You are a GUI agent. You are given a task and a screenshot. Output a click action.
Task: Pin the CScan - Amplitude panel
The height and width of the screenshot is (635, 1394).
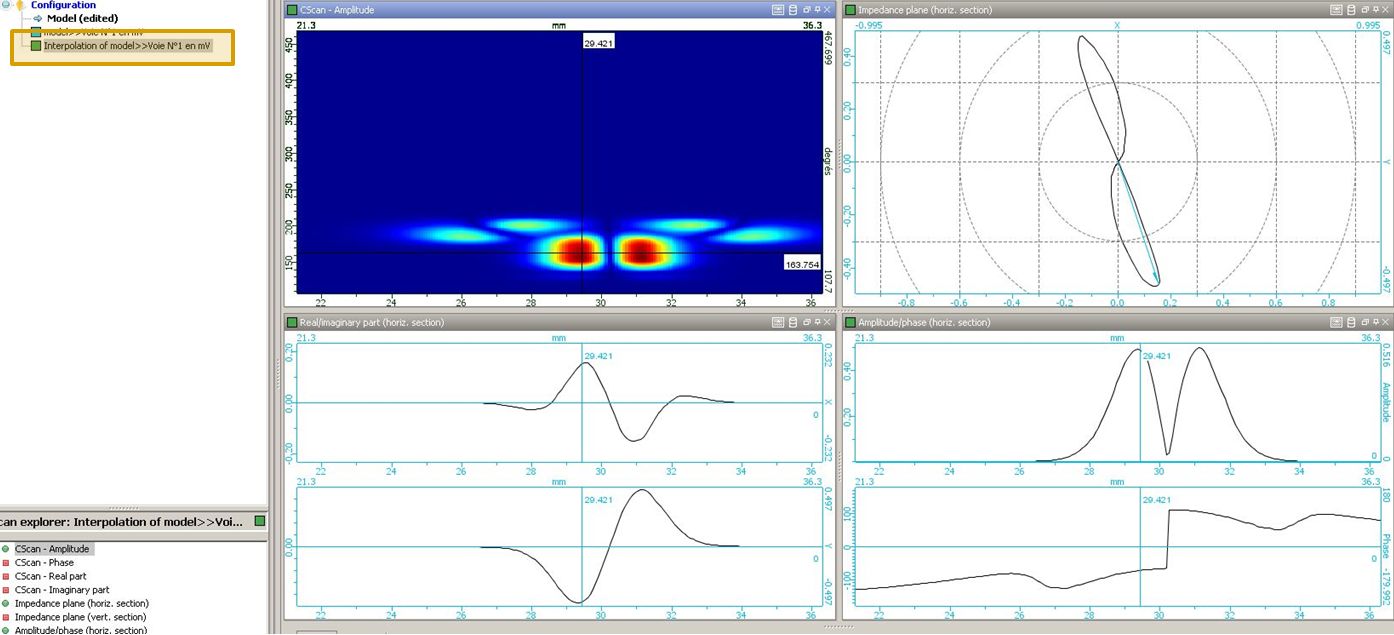pyautogui.click(x=817, y=10)
